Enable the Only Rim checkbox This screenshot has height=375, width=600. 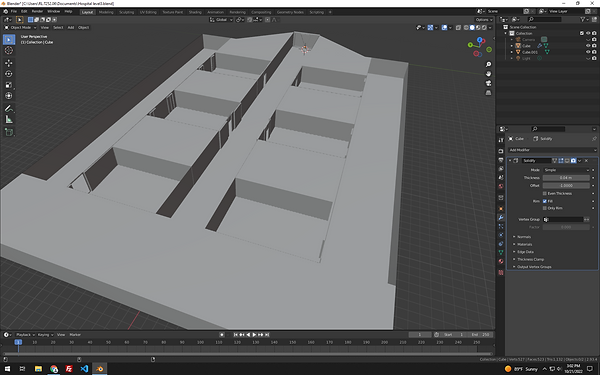545,208
